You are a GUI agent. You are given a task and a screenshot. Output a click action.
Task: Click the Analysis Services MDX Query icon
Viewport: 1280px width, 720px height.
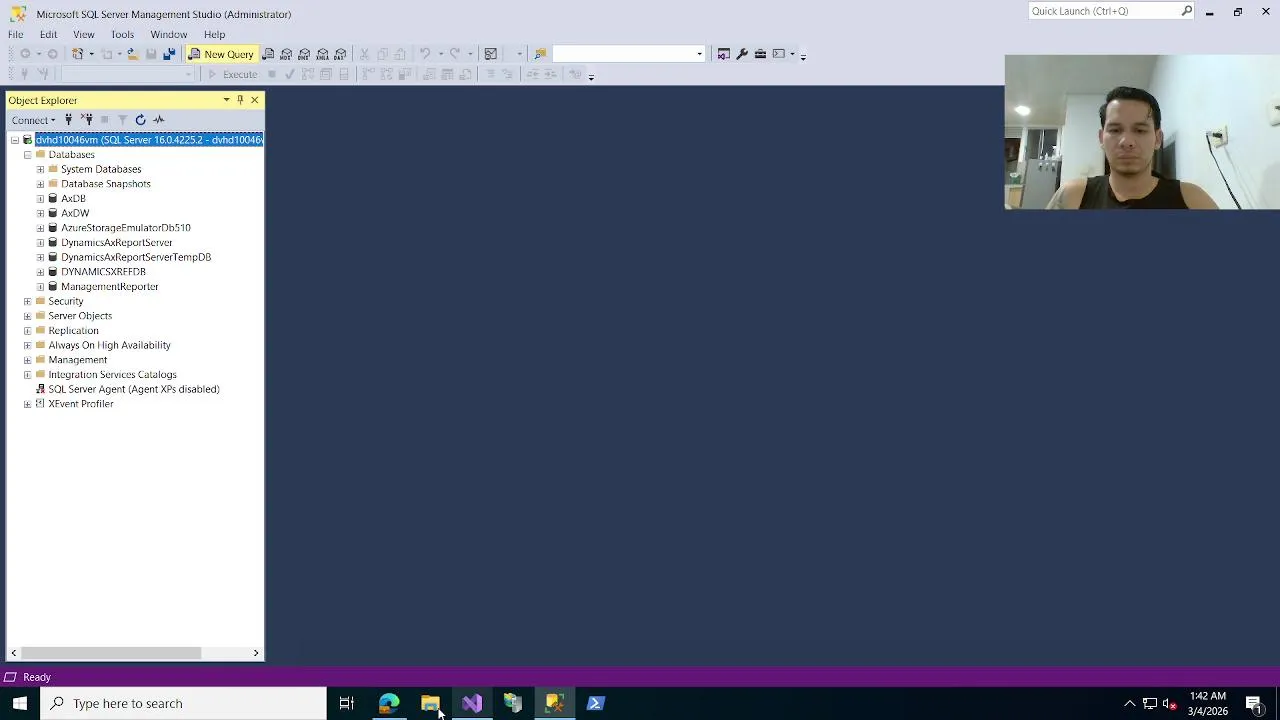click(286, 54)
